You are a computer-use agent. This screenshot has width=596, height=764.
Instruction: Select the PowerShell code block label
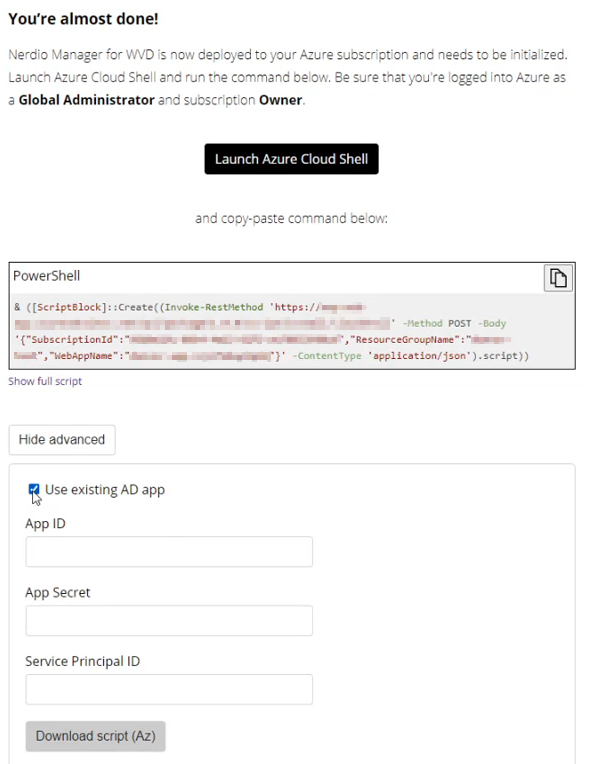pyautogui.click(x=46, y=276)
